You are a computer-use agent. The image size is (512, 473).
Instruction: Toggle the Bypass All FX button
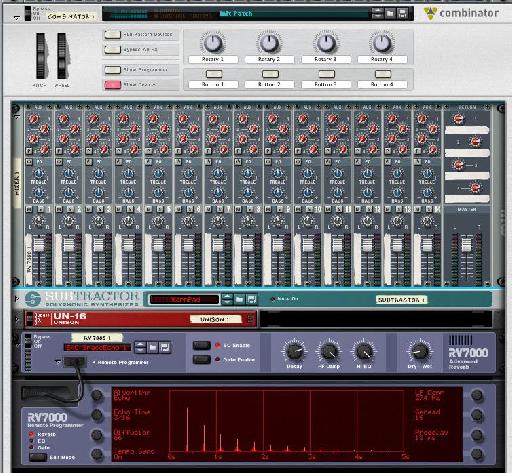(112, 50)
